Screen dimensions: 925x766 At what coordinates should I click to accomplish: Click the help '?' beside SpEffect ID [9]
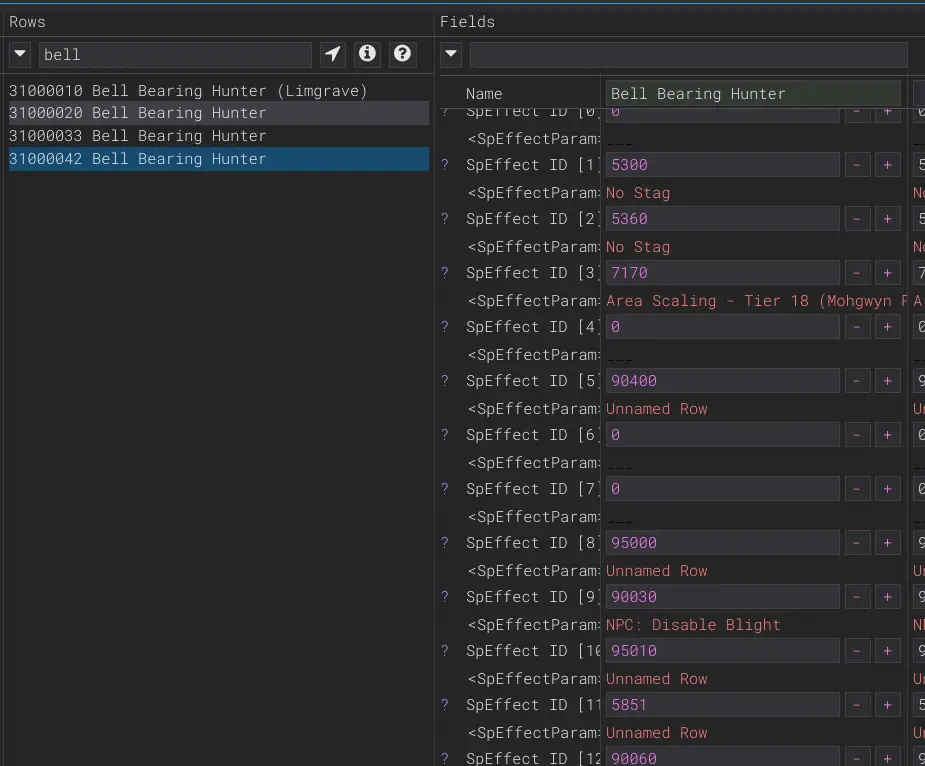(x=445, y=597)
